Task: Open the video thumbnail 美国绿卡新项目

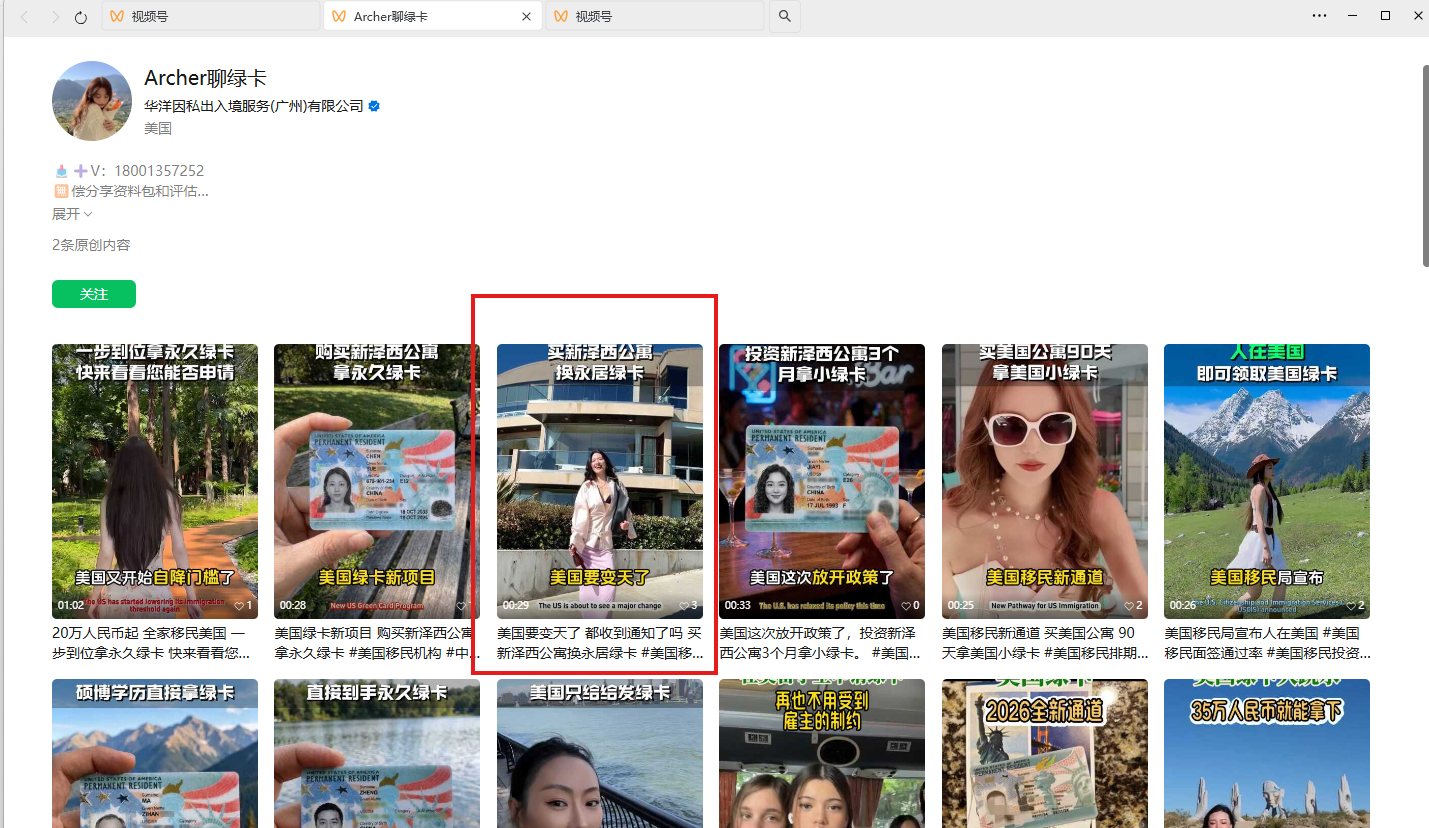Action: pyautogui.click(x=377, y=481)
